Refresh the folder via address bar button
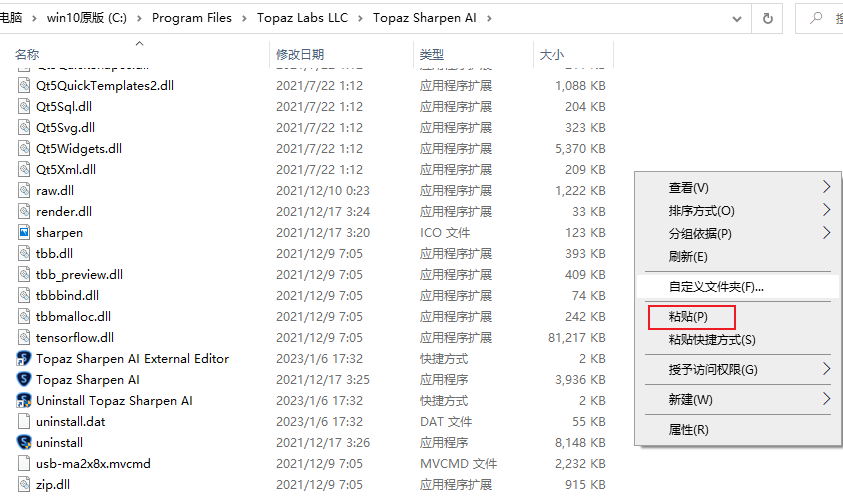This screenshot has height=501, width=843. (768, 18)
